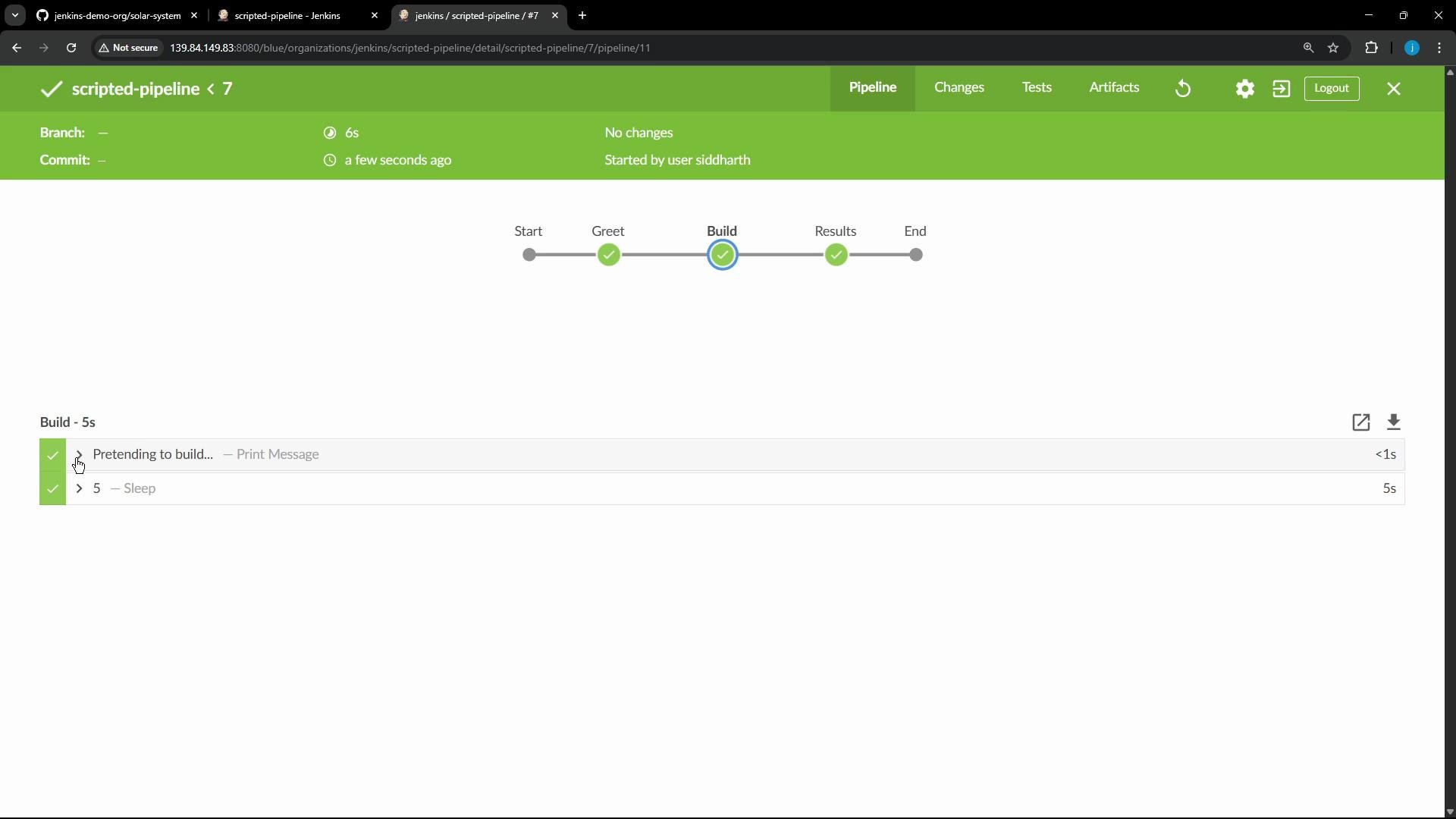The height and width of the screenshot is (819, 1456).
Task: Open the browser zoom indicator
Action: 1308,48
